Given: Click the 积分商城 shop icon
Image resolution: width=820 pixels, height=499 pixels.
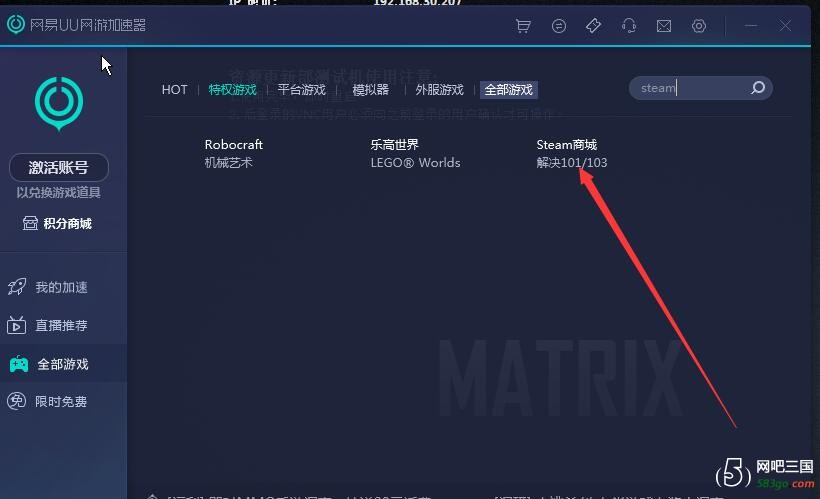Looking at the screenshot, I should click(30, 223).
